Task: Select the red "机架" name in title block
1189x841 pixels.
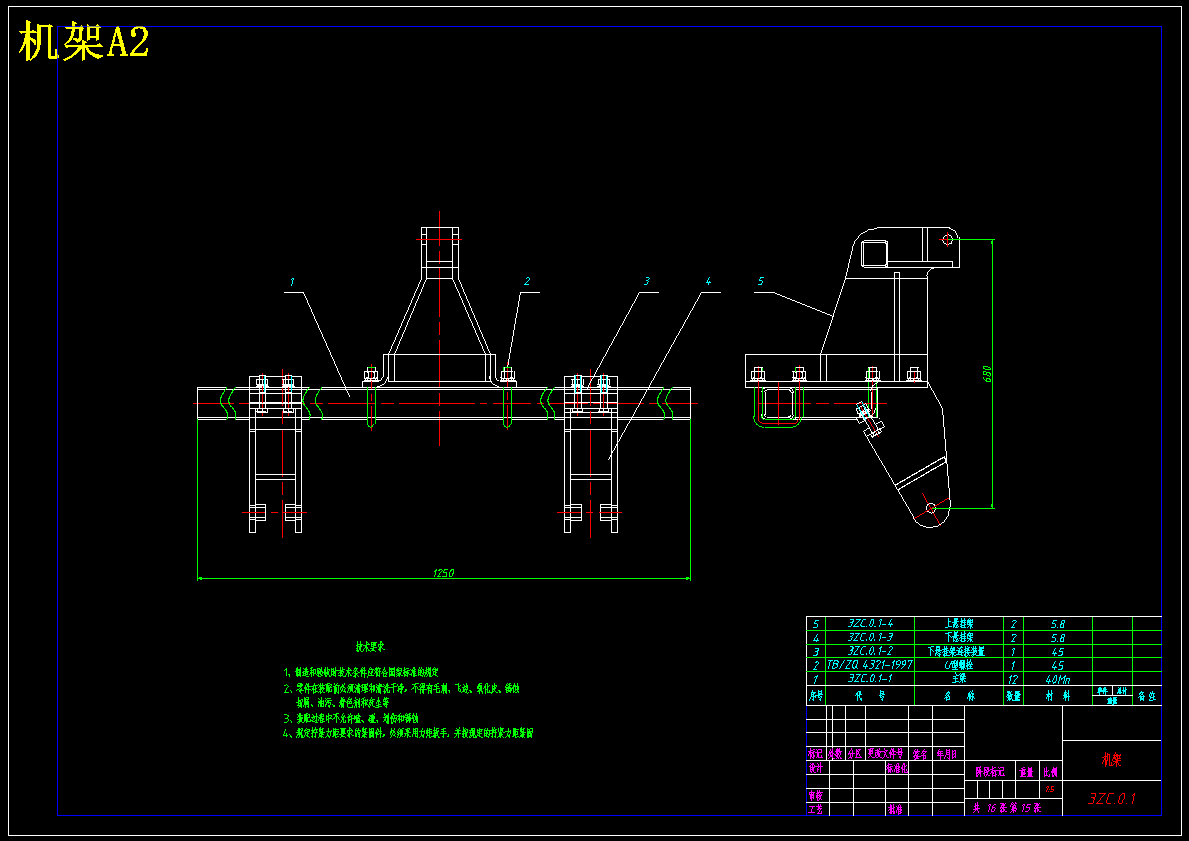Action: tap(1111, 759)
